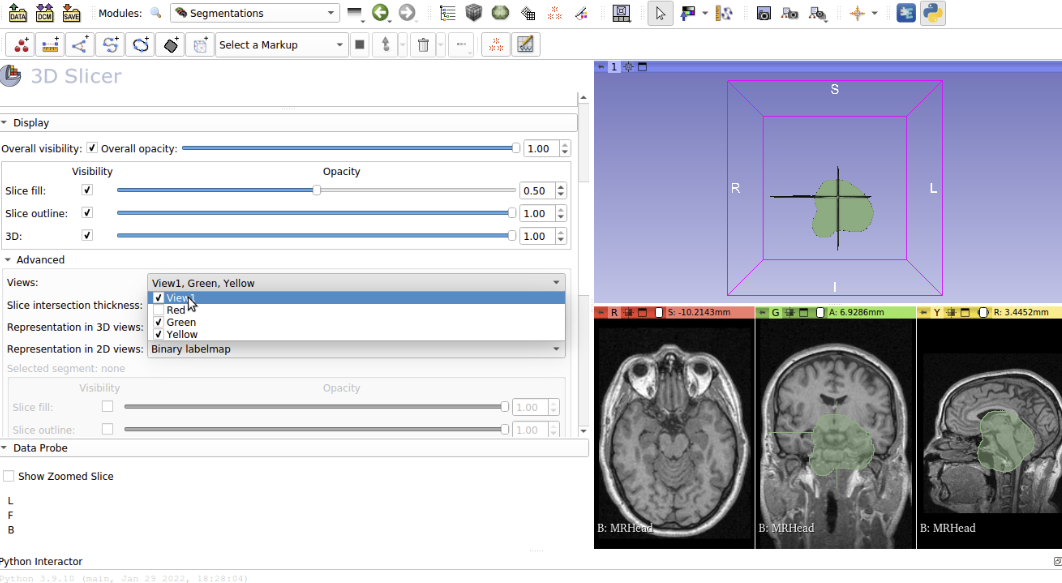Enable Show Zoomed Slice checkbox
The image size is (1062, 583).
coord(8,476)
